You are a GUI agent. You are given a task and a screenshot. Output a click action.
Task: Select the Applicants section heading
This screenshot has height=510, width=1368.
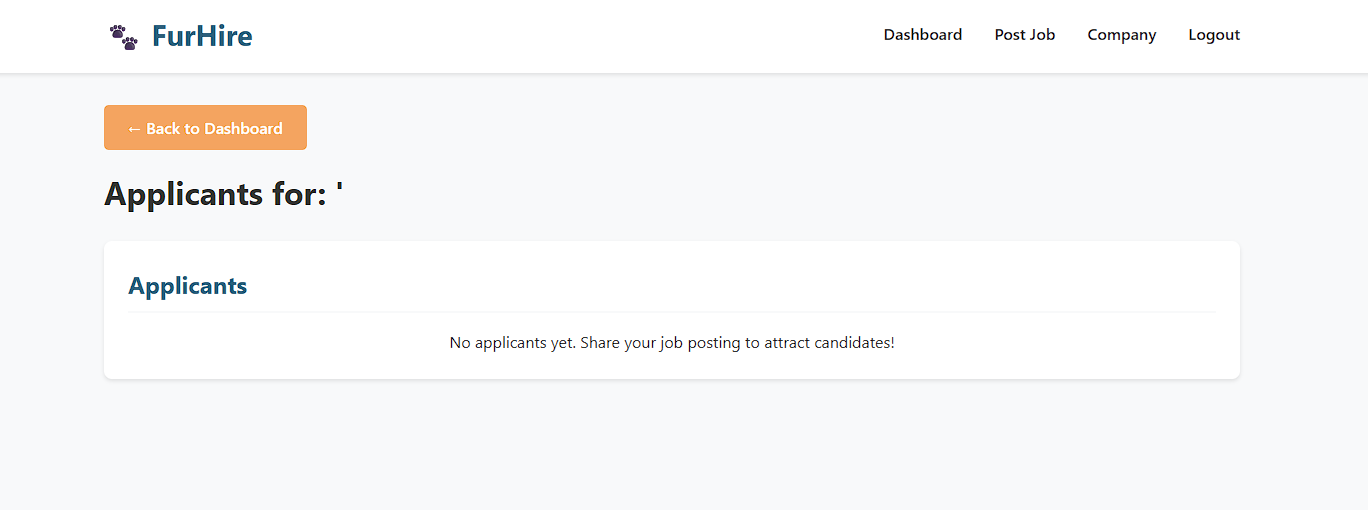pyautogui.click(x=187, y=286)
